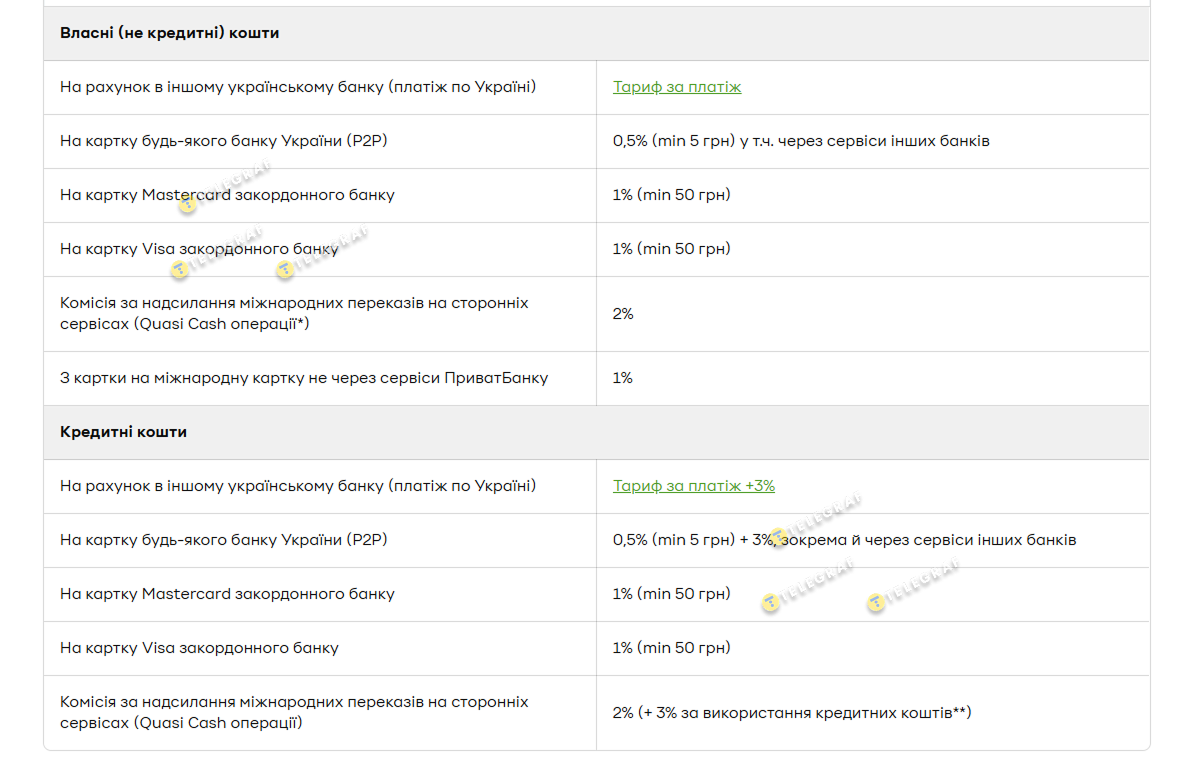Image resolution: width=1204 pixels, height=760 pixels.
Task: Click 'Quasi Cash операції*)' label under own funds
Action: [184, 324]
